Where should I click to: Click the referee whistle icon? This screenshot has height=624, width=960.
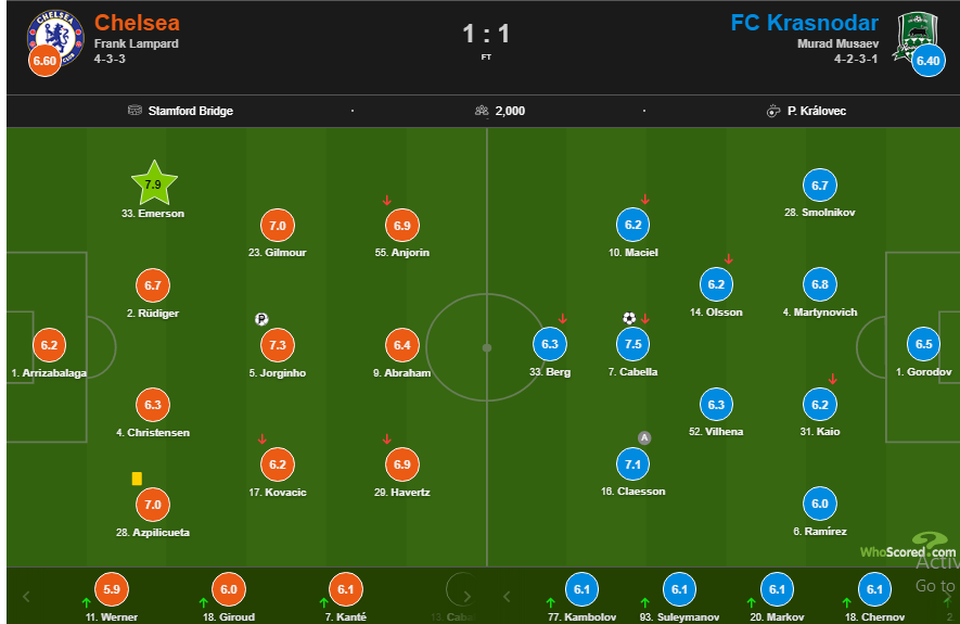773,111
